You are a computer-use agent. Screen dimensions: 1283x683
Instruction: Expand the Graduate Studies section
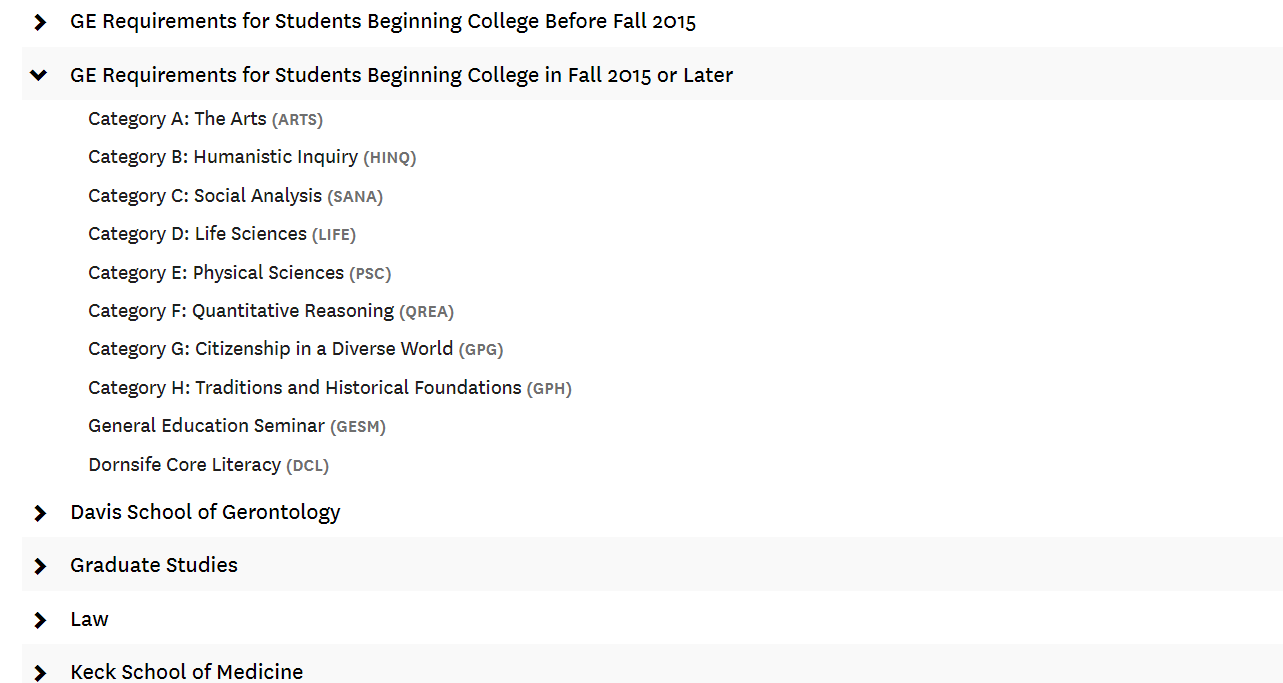click(x=153, y=565)
